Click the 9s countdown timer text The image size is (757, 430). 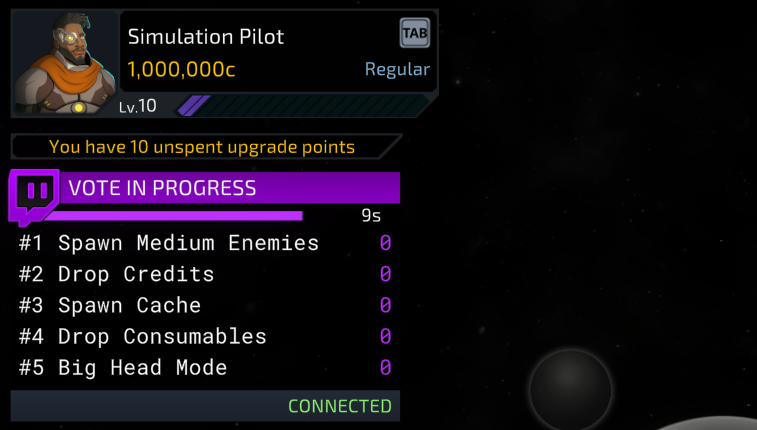point(370,215)
